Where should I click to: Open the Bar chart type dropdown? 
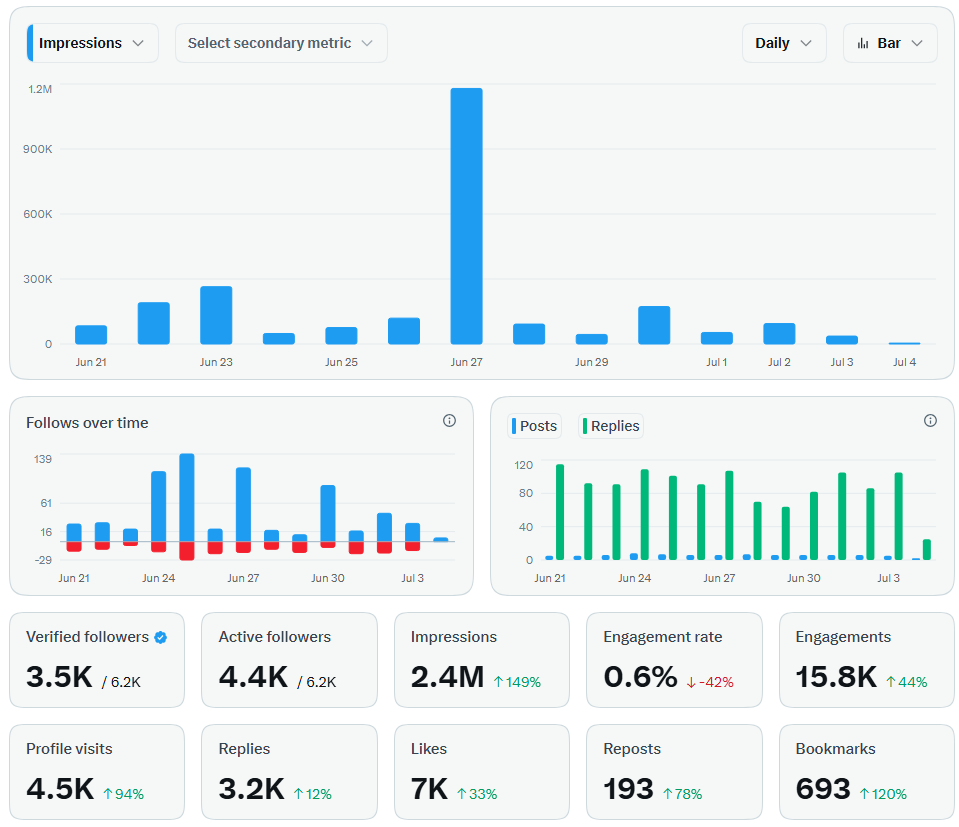coord(890,43)
